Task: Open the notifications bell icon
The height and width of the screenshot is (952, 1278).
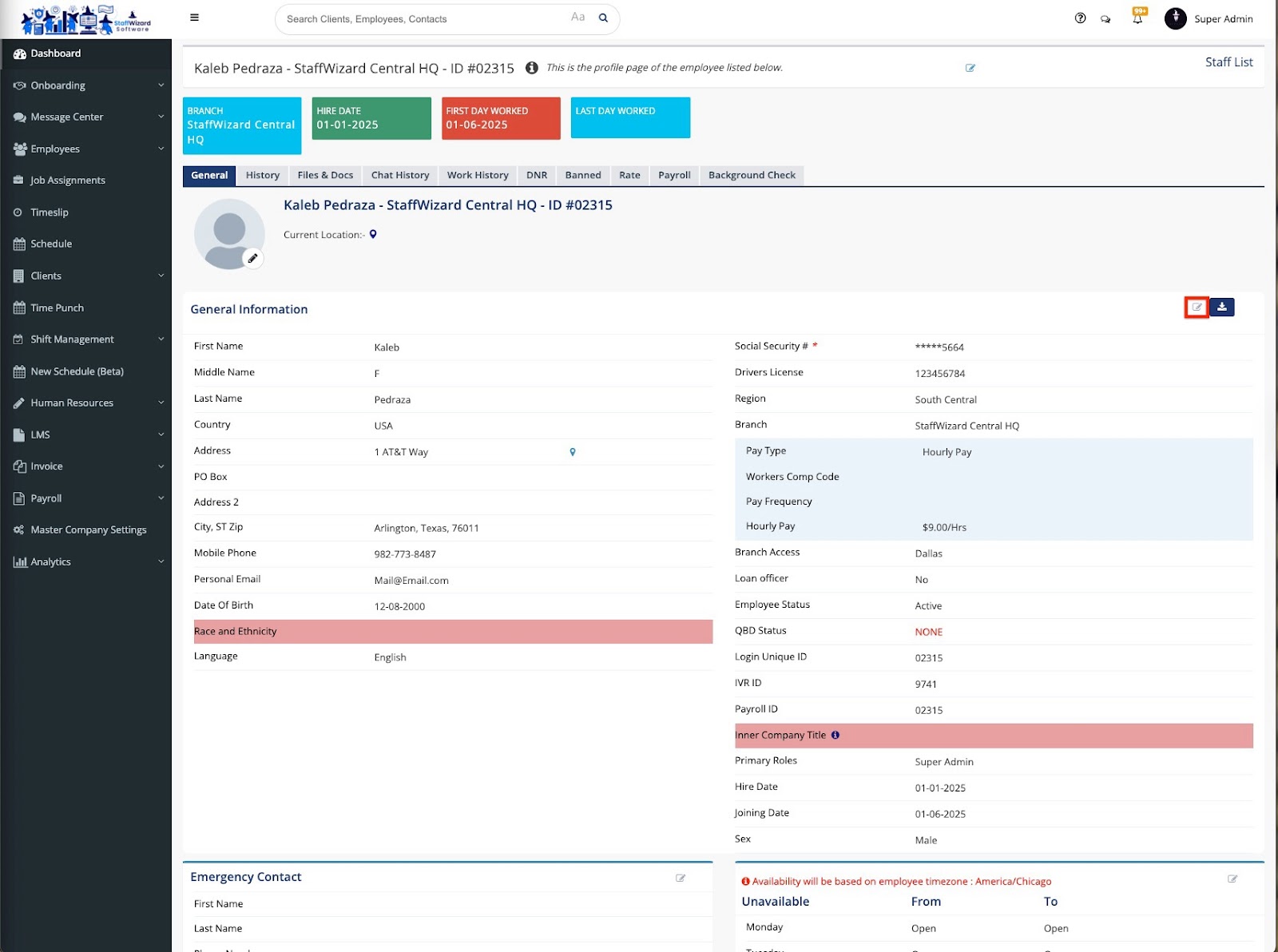Action: (x=1137, y=18)
